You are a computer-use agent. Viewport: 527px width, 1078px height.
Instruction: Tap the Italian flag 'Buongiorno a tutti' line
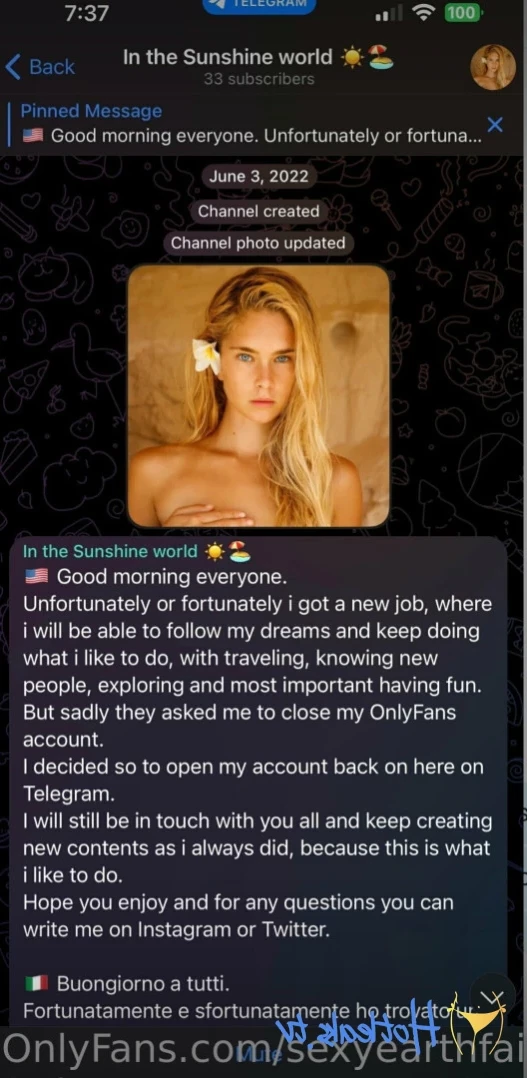pos(127,984)
